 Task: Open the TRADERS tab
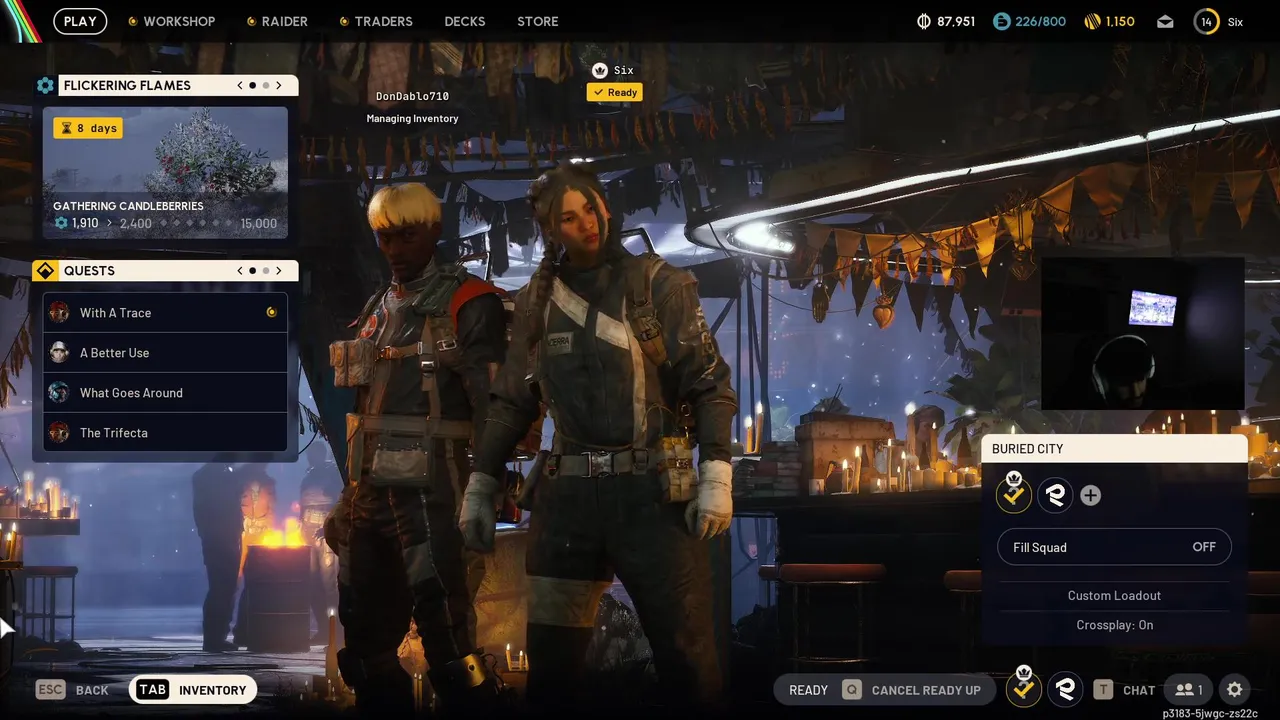(376, 21)
